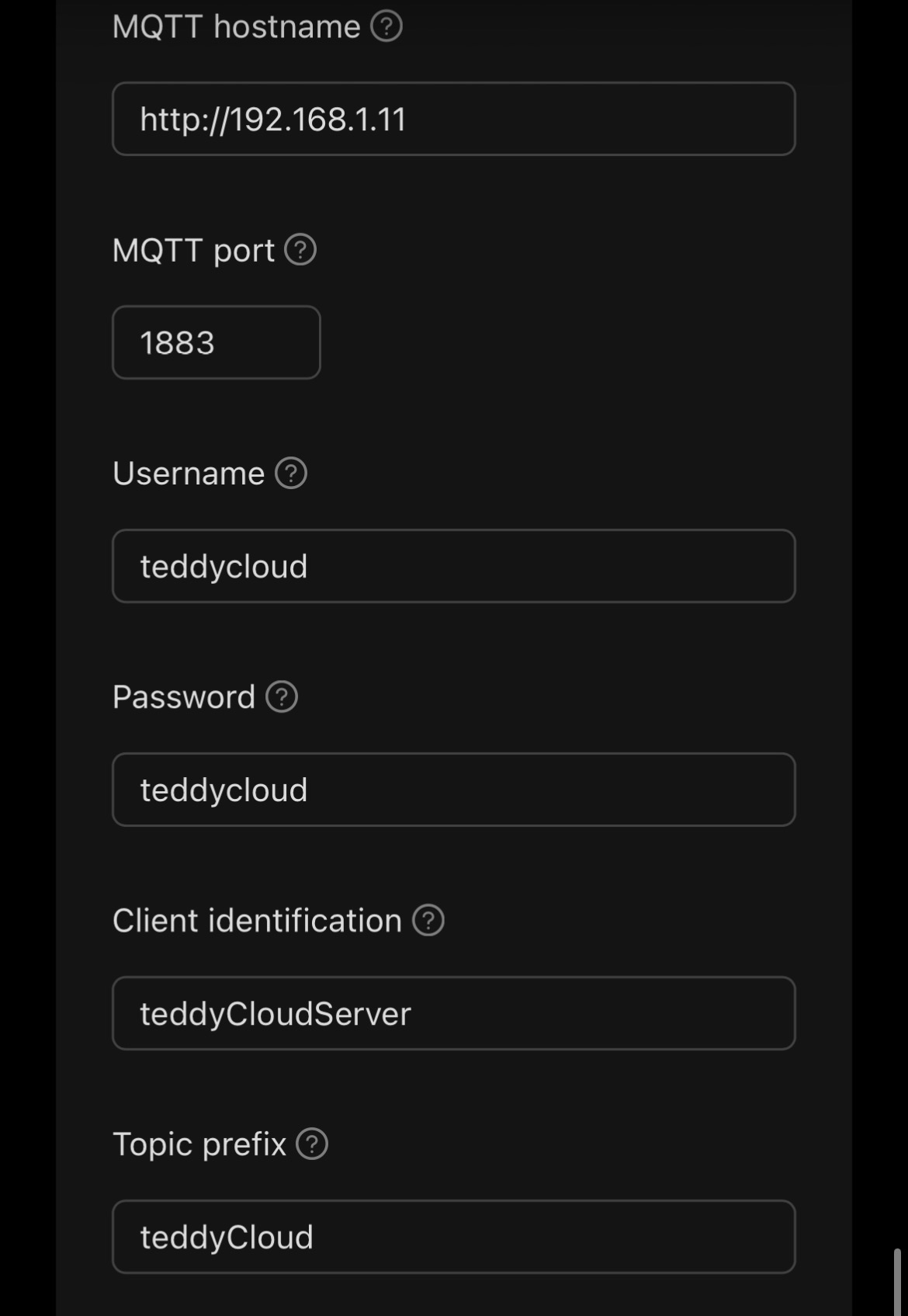The width and height of the screenshot is (908, 1316).
Task: Focus the MQTT hostname input field
Action: (x=453, y=120)
